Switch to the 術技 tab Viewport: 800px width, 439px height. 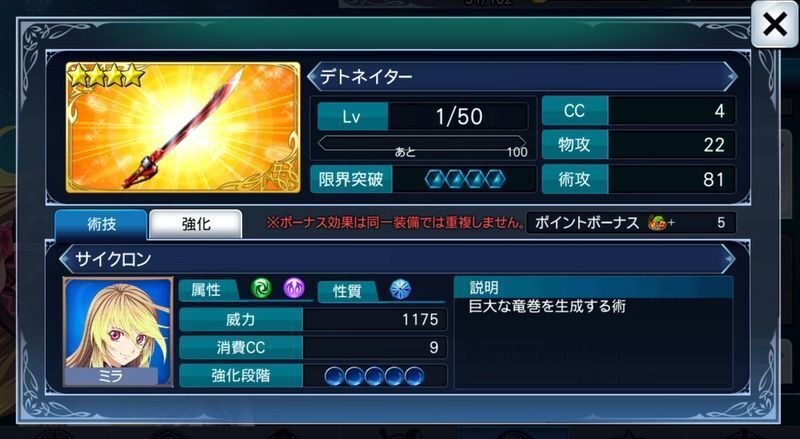coord(101,224)
